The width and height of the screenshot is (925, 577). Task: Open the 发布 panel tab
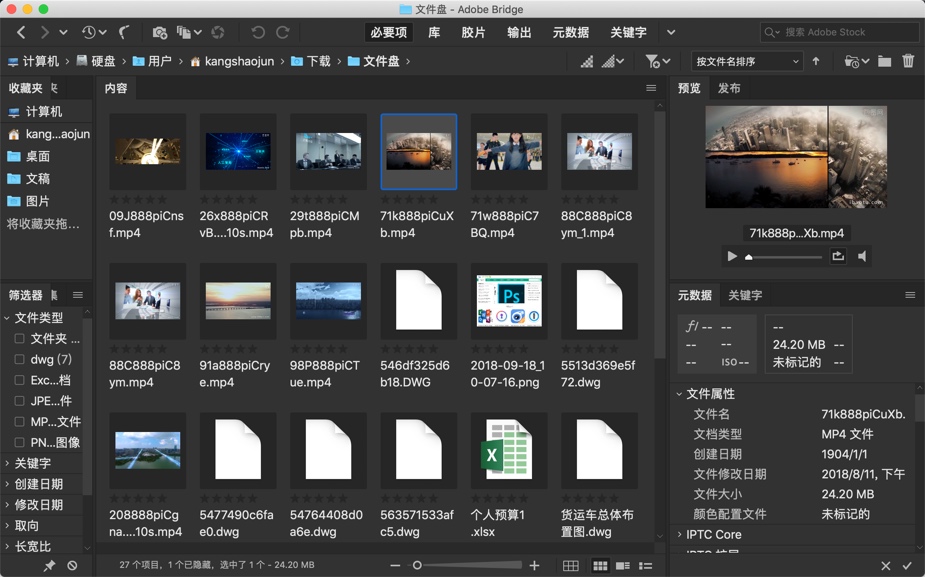pyautogui.click(x=729, y=88)
